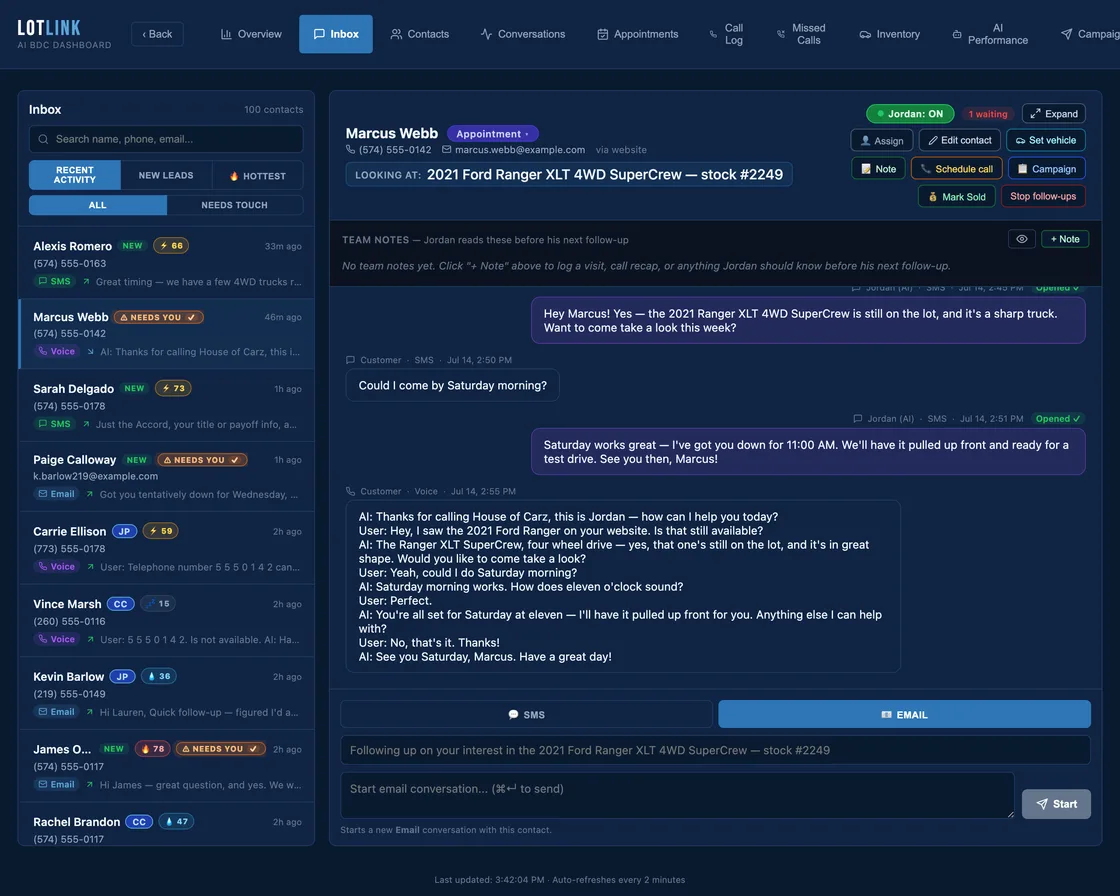Filter by Needs Touch

(x=234, y=205)
